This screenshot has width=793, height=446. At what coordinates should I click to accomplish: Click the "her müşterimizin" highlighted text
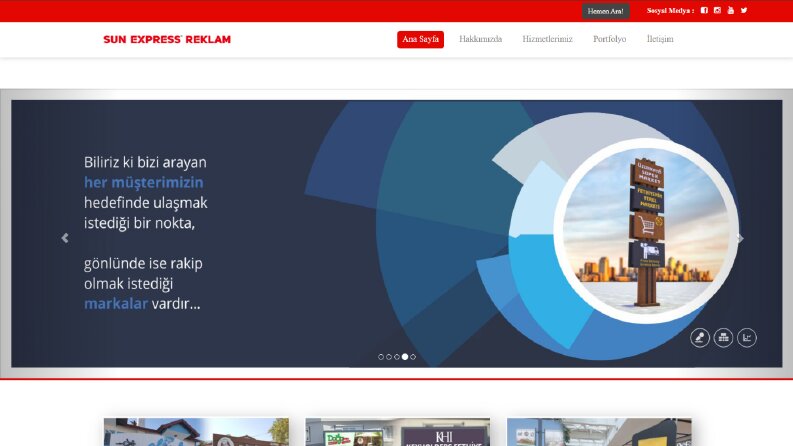point(144,183)
